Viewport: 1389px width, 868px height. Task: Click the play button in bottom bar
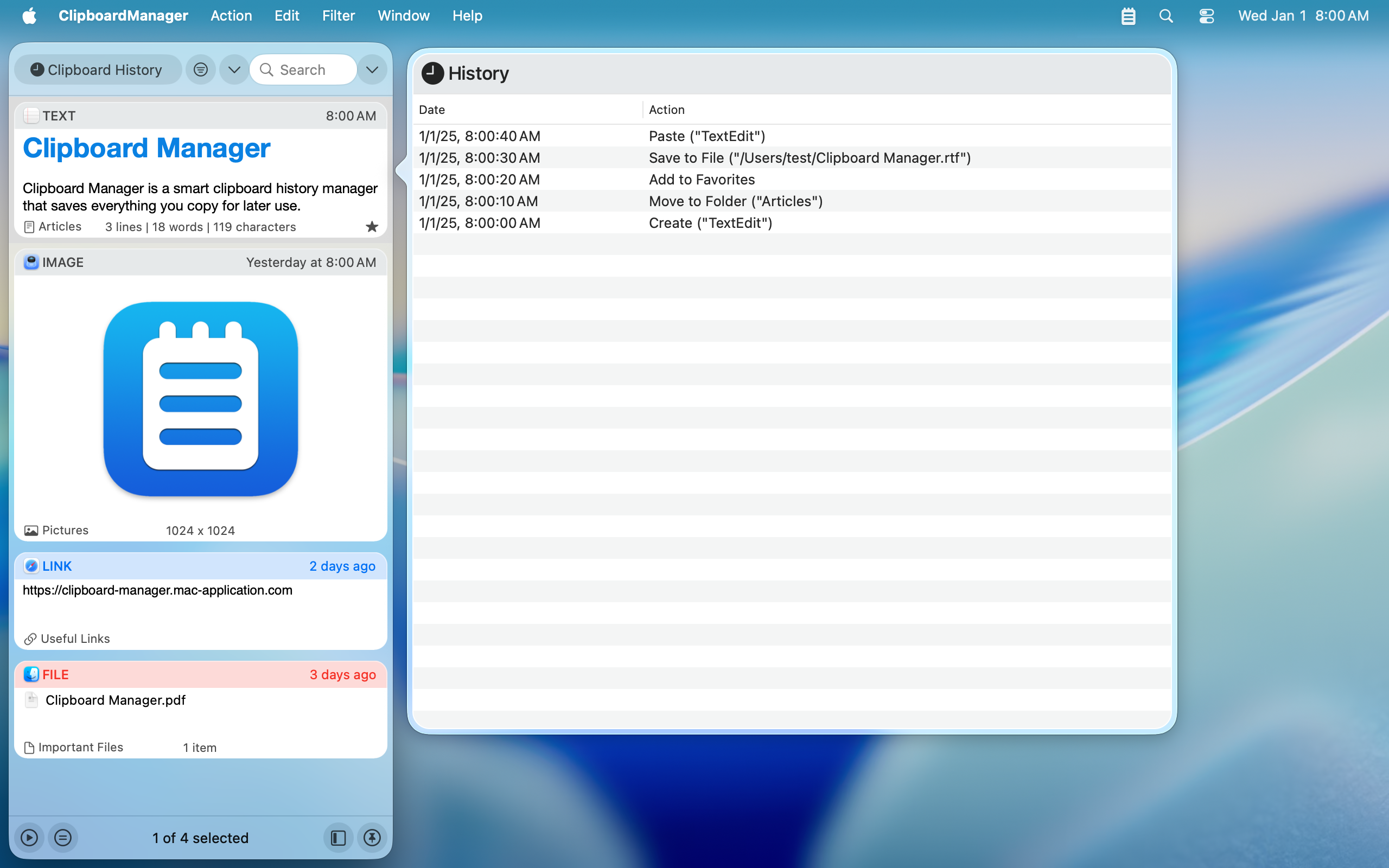pos(29,838)
